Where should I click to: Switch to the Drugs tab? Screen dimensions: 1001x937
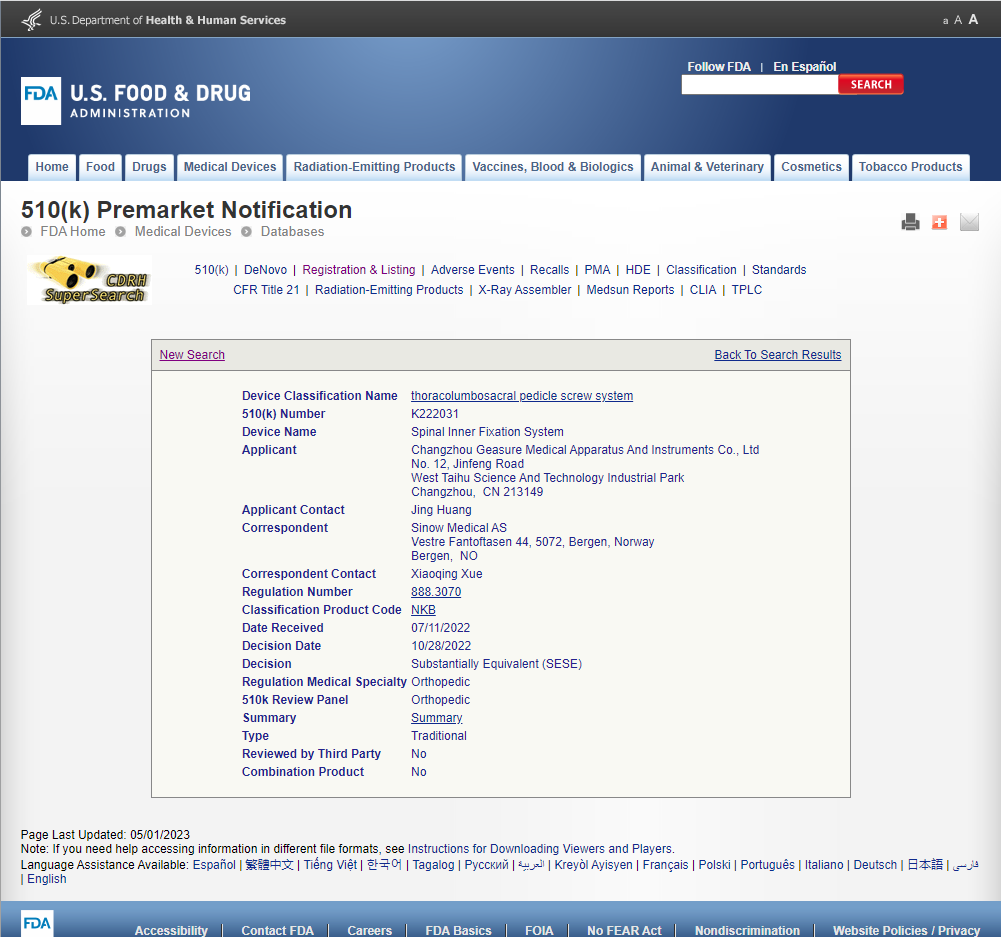[x=149, y=167]
